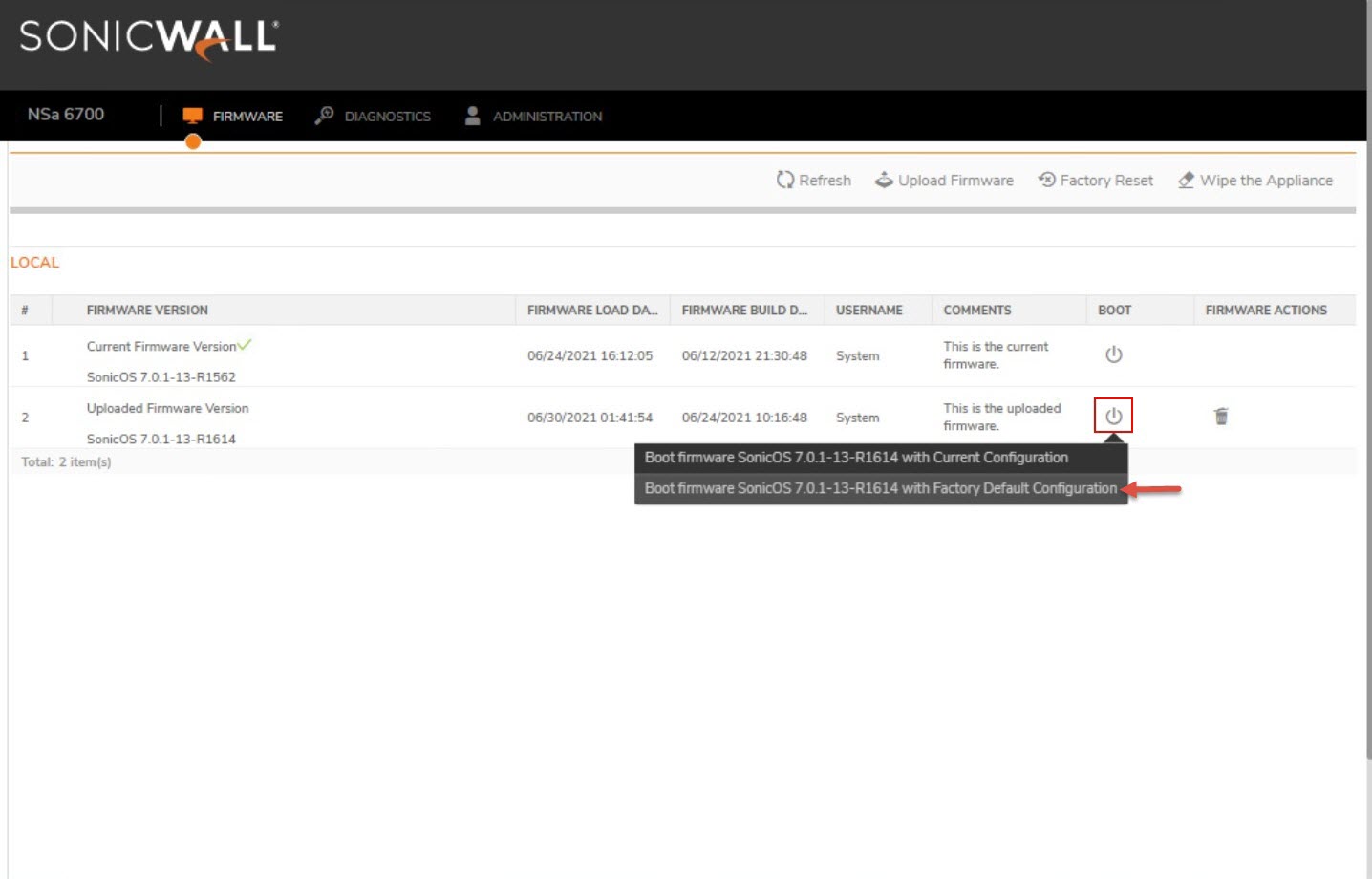Click the boot power icon for uploaded firmware
This screenshot has width=1372, height=879.
[x=1113, y=416]
